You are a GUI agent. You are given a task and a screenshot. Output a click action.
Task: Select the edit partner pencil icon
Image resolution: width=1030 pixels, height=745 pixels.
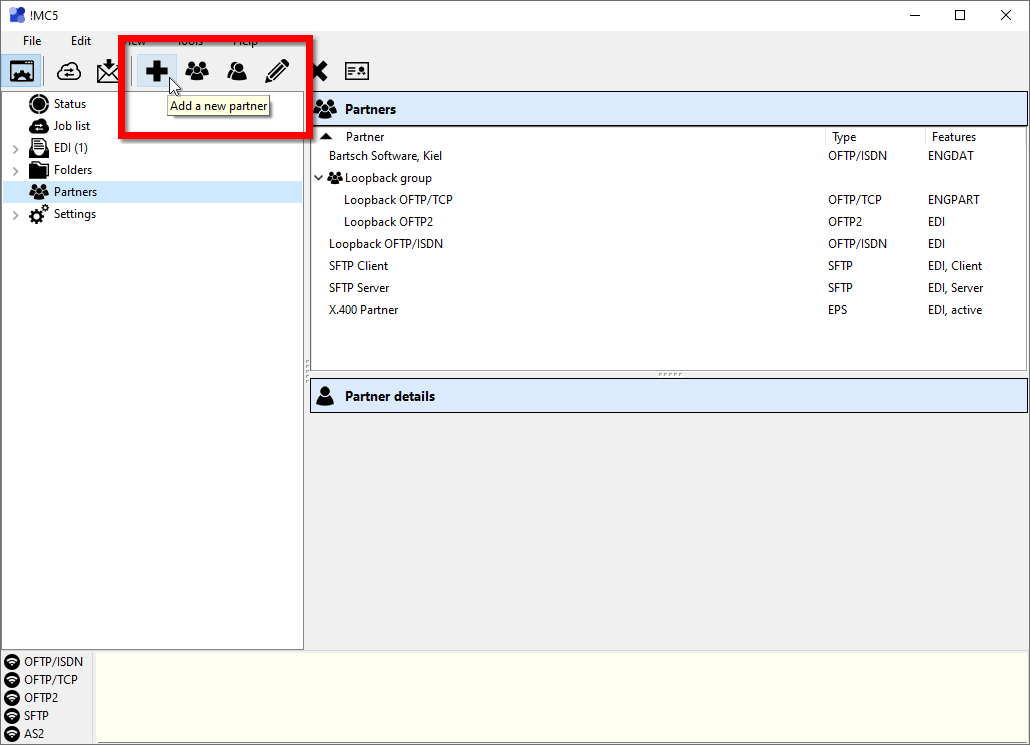pos(277,70)
